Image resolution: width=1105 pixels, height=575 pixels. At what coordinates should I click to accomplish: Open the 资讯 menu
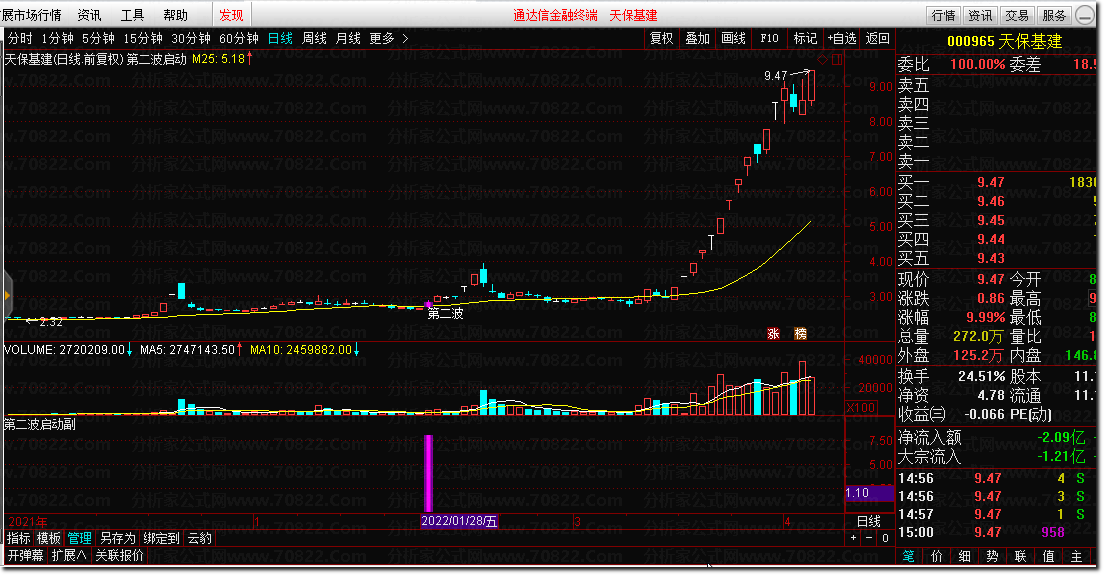point(89,15)
